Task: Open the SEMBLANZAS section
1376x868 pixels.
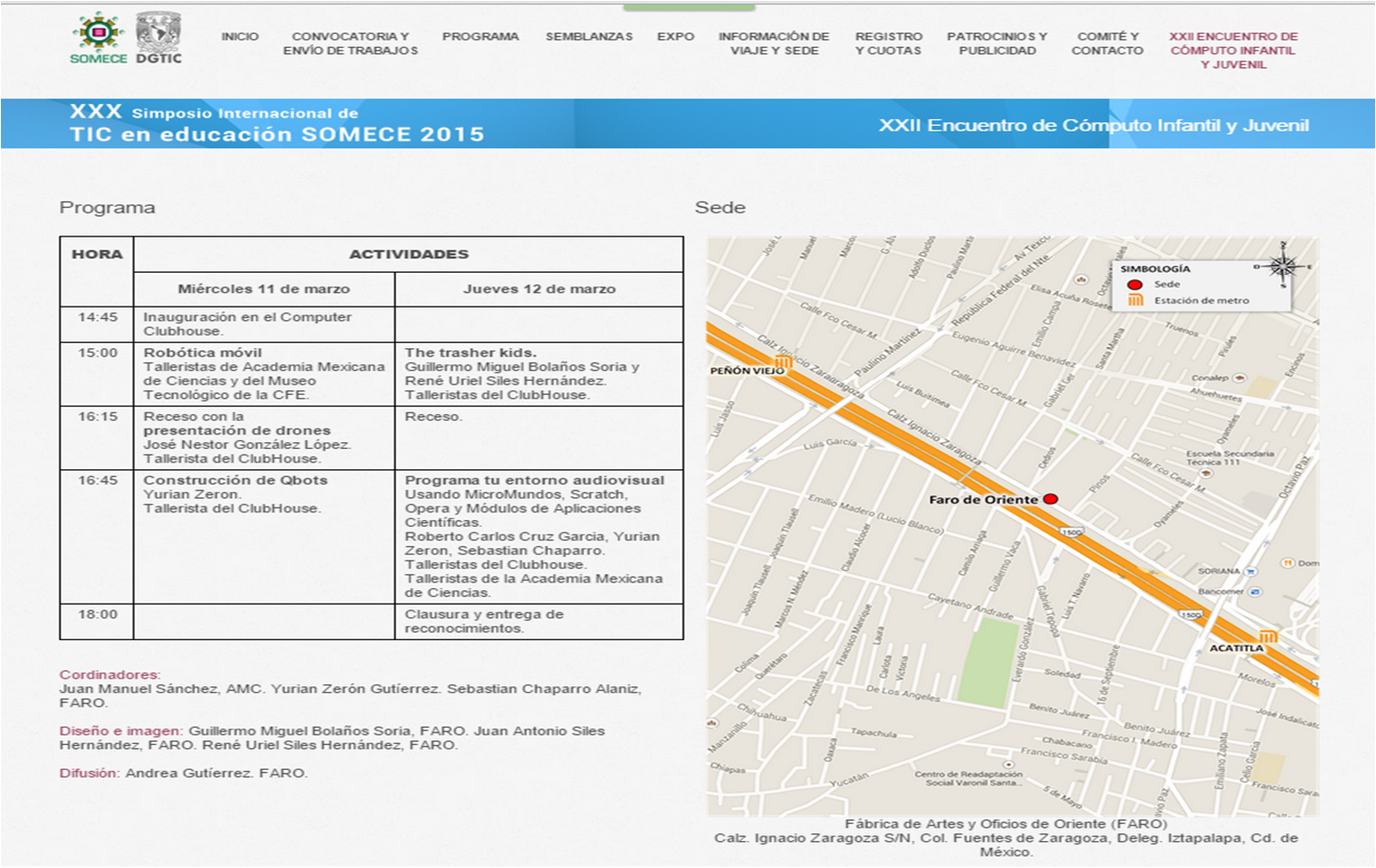Action: point(589,37)
